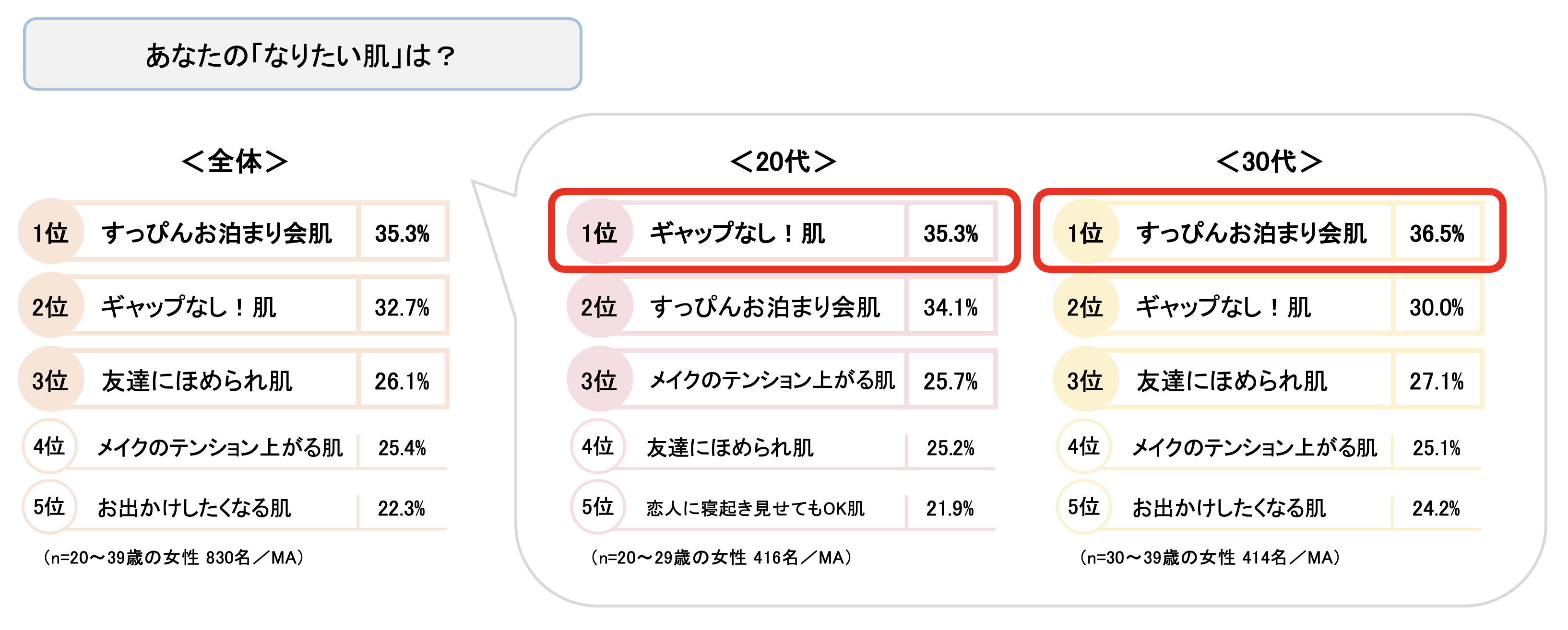The height and width of the screenshot is (630, 1568).
Task: Select the ＜全体＞ column heading
Action: tap(234, 162)
